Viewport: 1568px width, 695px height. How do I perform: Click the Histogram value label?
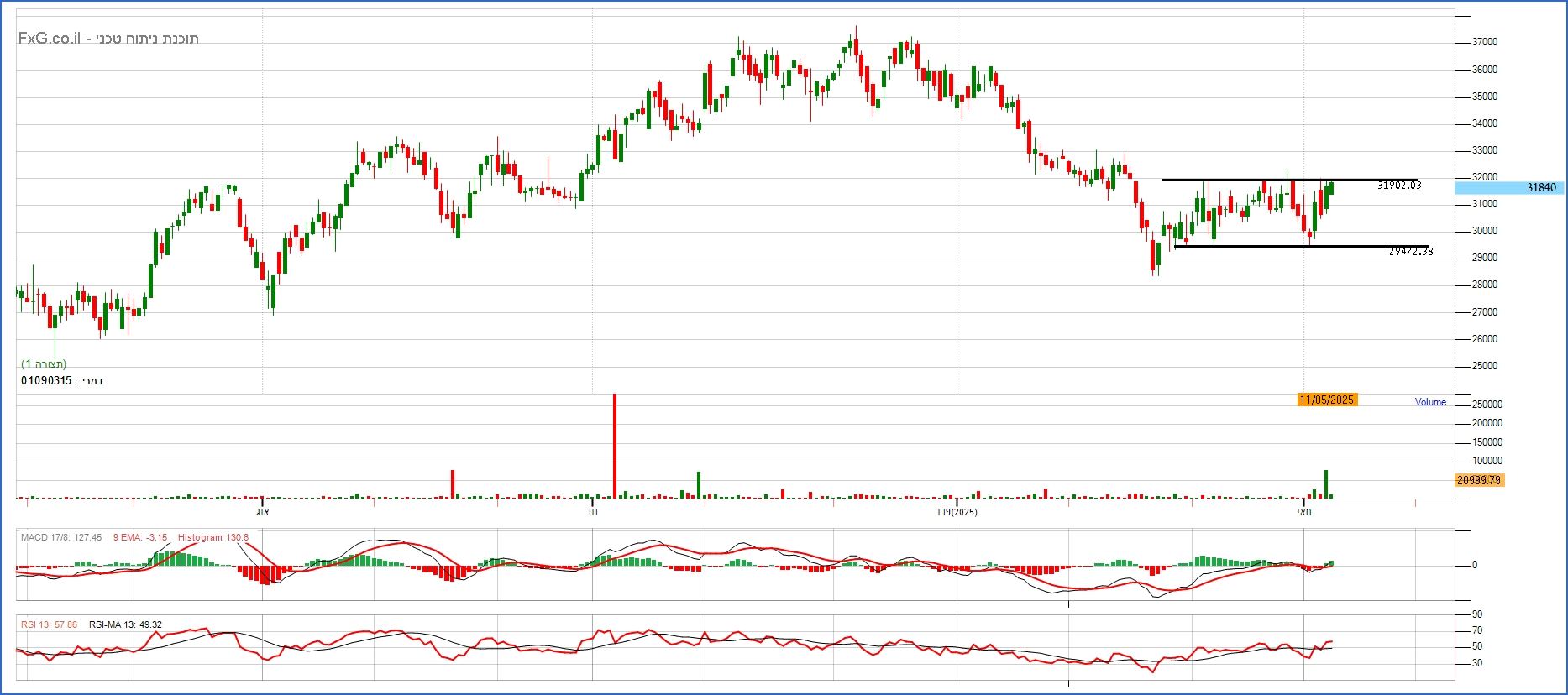(x=212, y=537)
